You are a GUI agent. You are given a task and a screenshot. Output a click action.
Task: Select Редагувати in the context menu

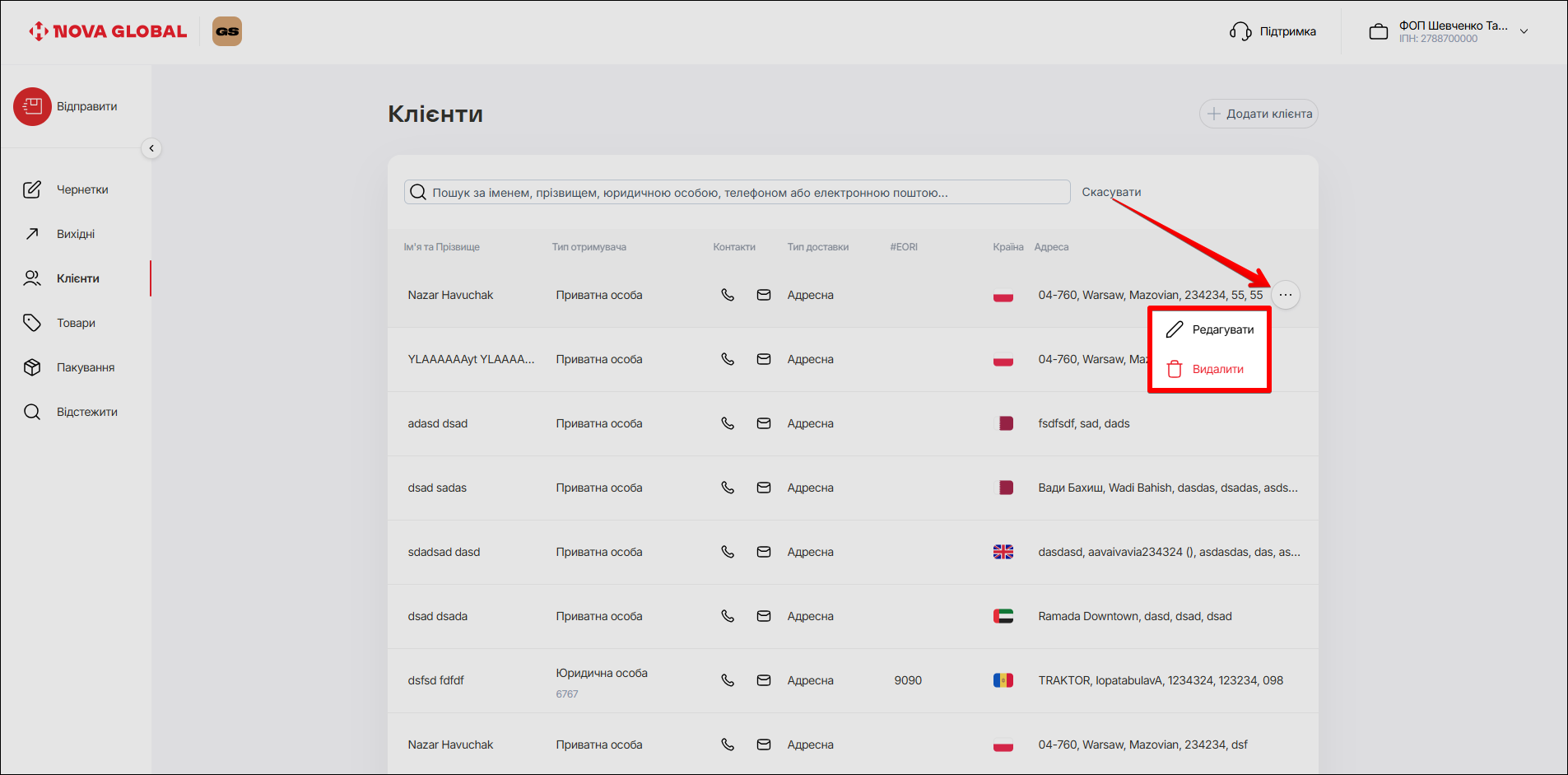(x=1210, y=329)
